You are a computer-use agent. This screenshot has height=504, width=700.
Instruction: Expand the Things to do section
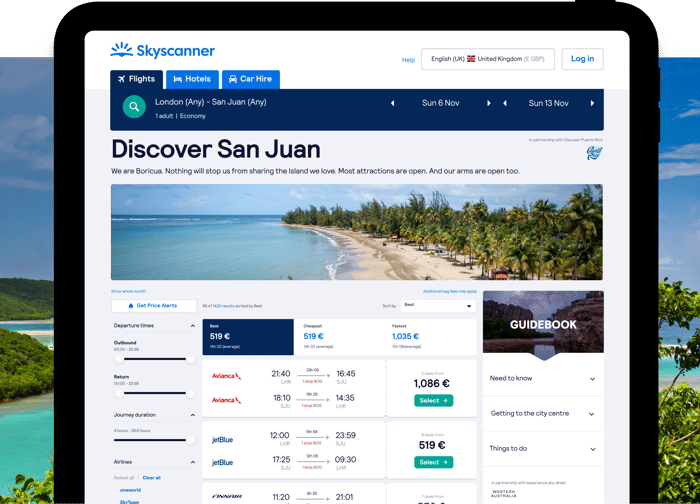[x=543, y=449]
